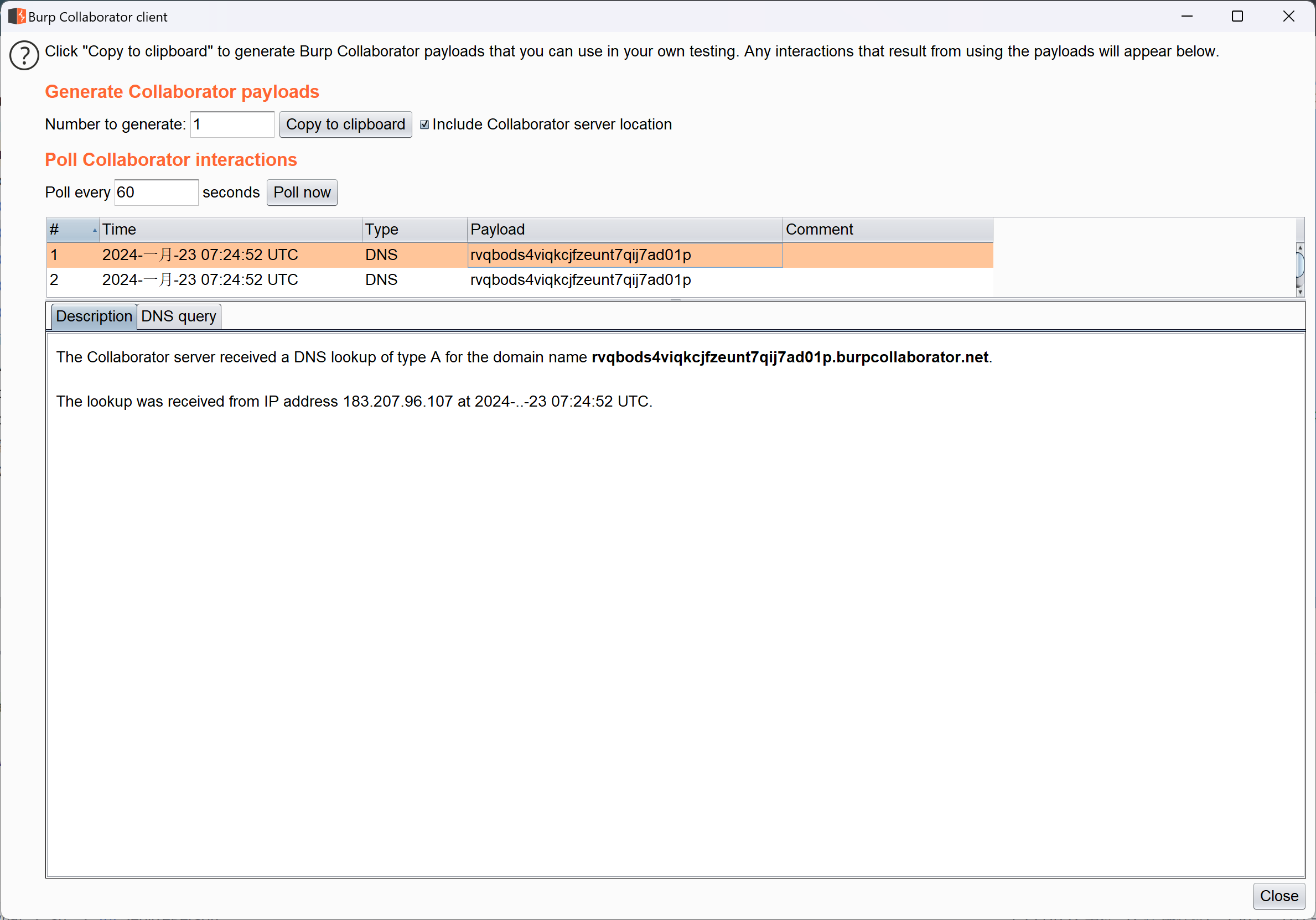Click the DNS type cell in row 2
Screen dimensions: 1316x920
[415, 279]
